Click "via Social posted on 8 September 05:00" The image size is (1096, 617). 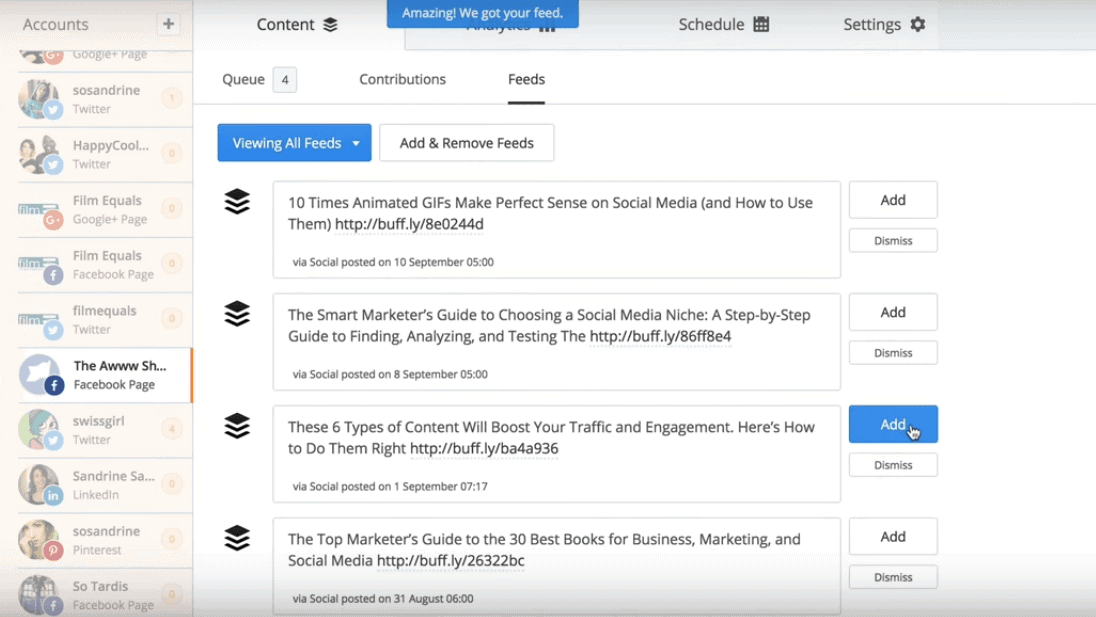[x=390, y=375]
